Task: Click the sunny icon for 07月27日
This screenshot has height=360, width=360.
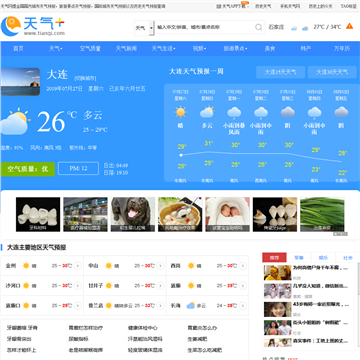Action: pos(181,112)
